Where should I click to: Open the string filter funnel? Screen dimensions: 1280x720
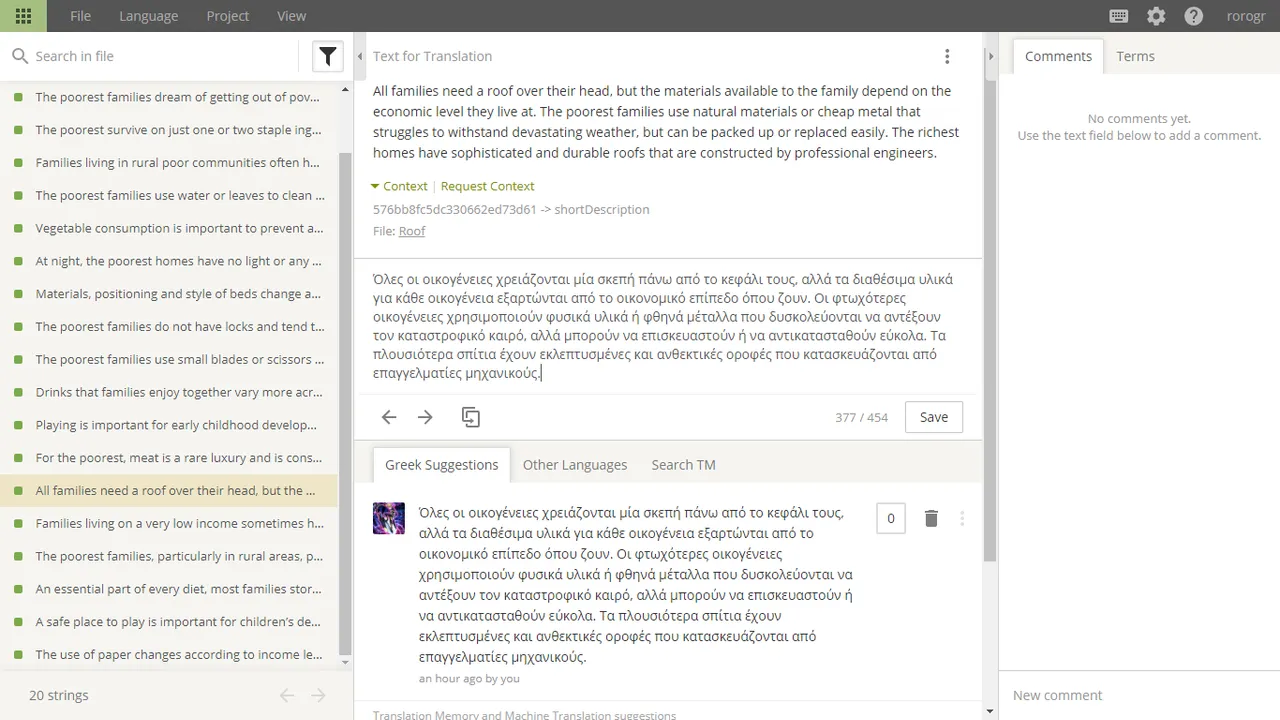click(x=328, y=56)
